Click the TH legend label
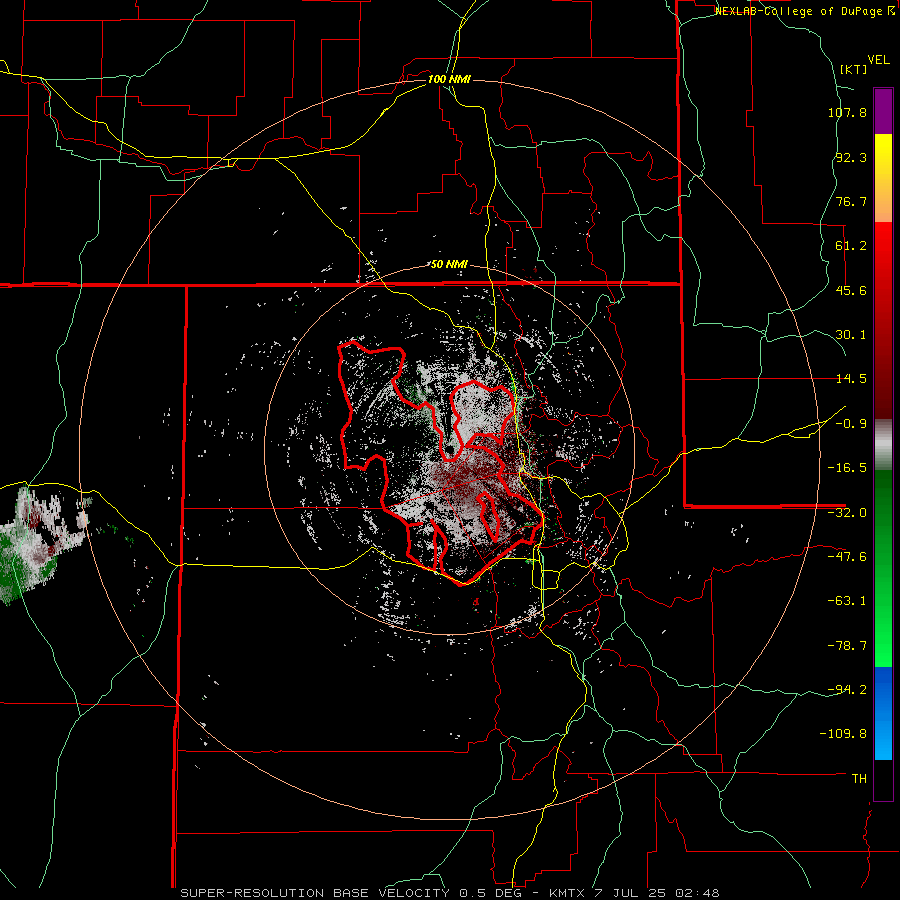 pos(859,779)
